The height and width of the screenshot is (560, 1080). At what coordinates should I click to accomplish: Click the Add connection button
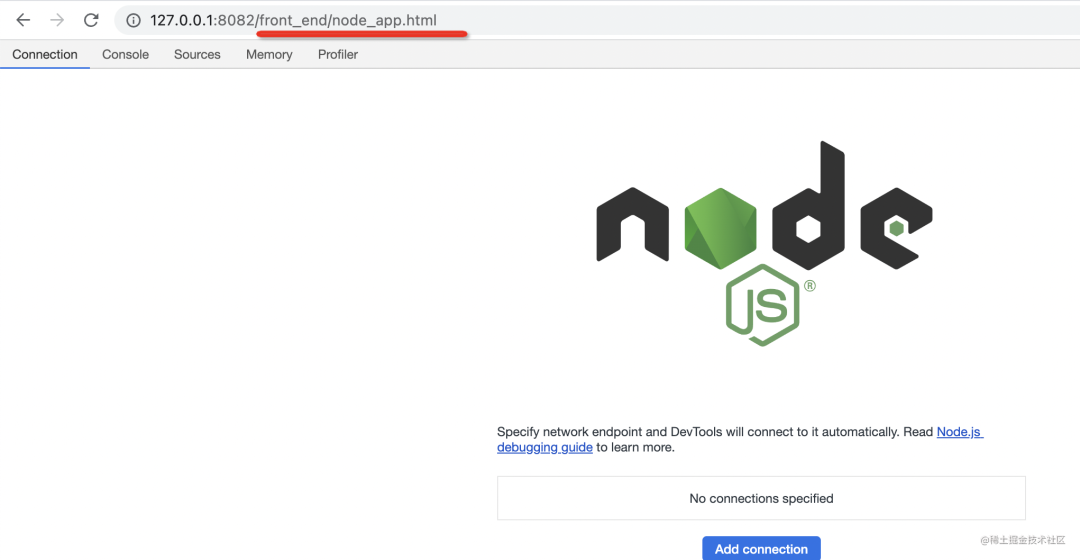[x=761, y=549]
